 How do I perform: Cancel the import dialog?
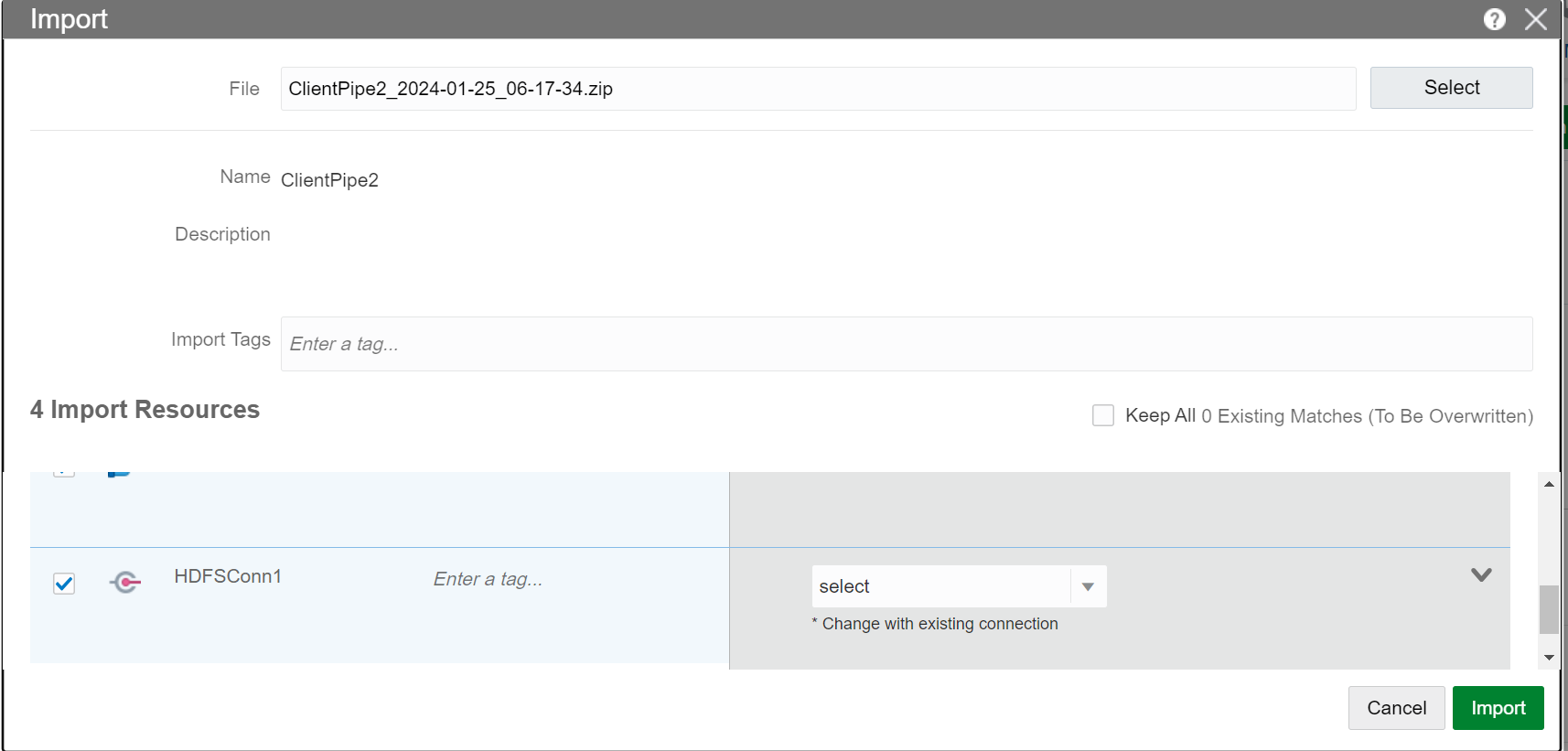pyautogui.click(x=1396, y=708)
